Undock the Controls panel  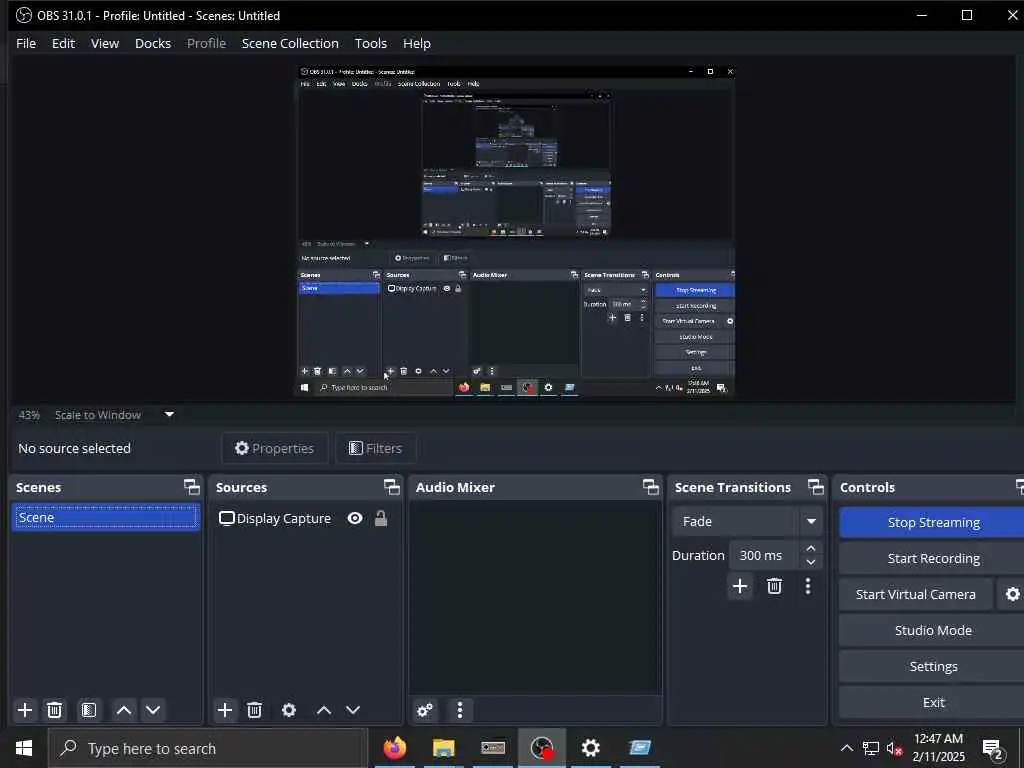tap(1019, 487)
